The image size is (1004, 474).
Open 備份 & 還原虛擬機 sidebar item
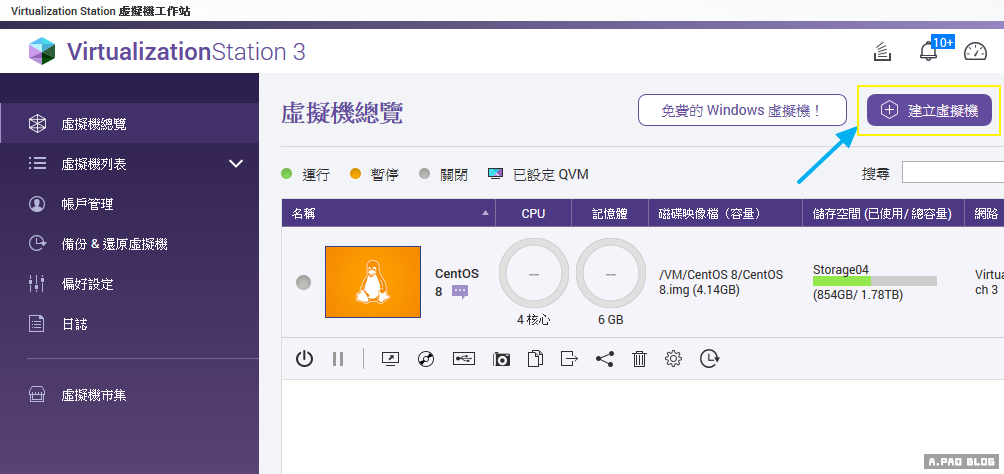tap(114, 244)
